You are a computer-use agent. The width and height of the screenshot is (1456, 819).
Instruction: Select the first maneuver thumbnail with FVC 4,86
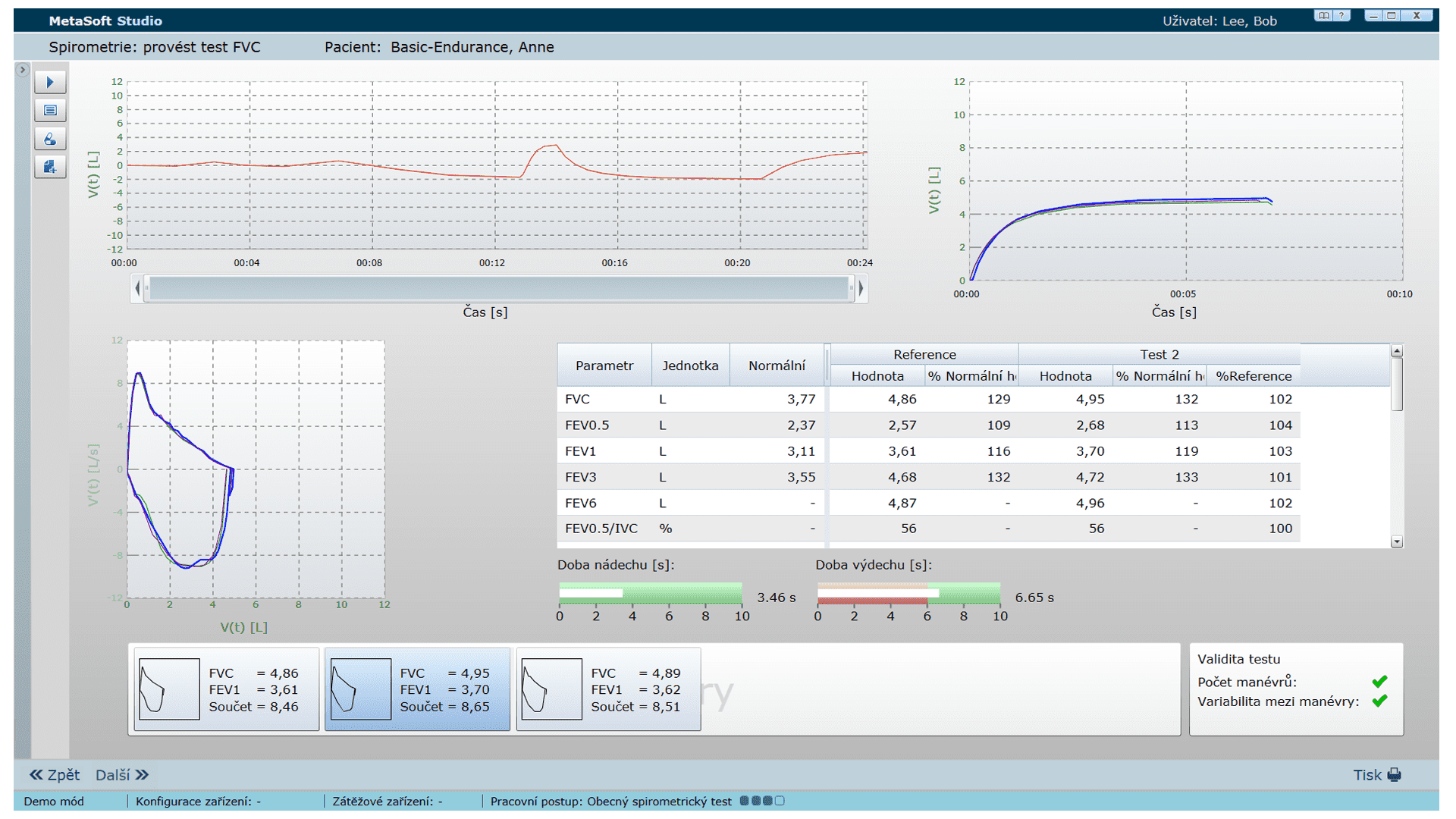click(225, 689)
